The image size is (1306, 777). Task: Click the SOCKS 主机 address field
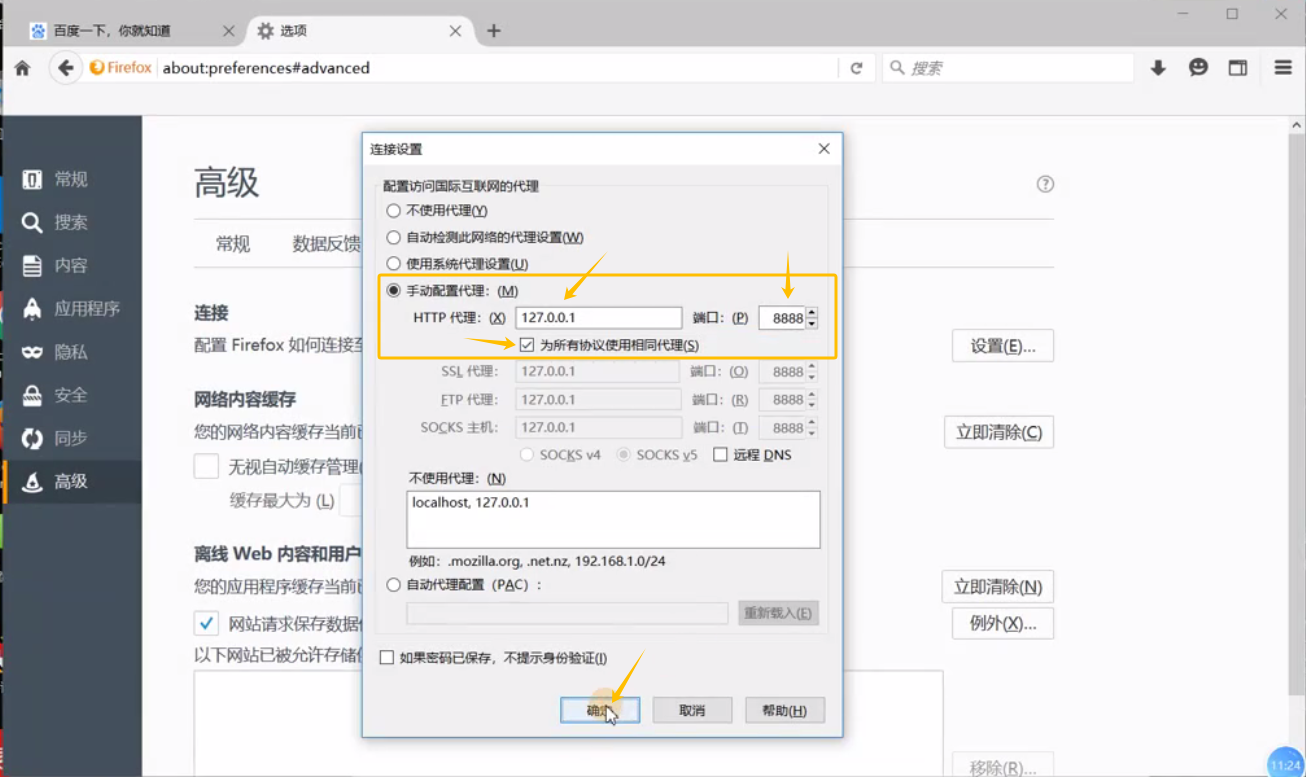[598, 427]
